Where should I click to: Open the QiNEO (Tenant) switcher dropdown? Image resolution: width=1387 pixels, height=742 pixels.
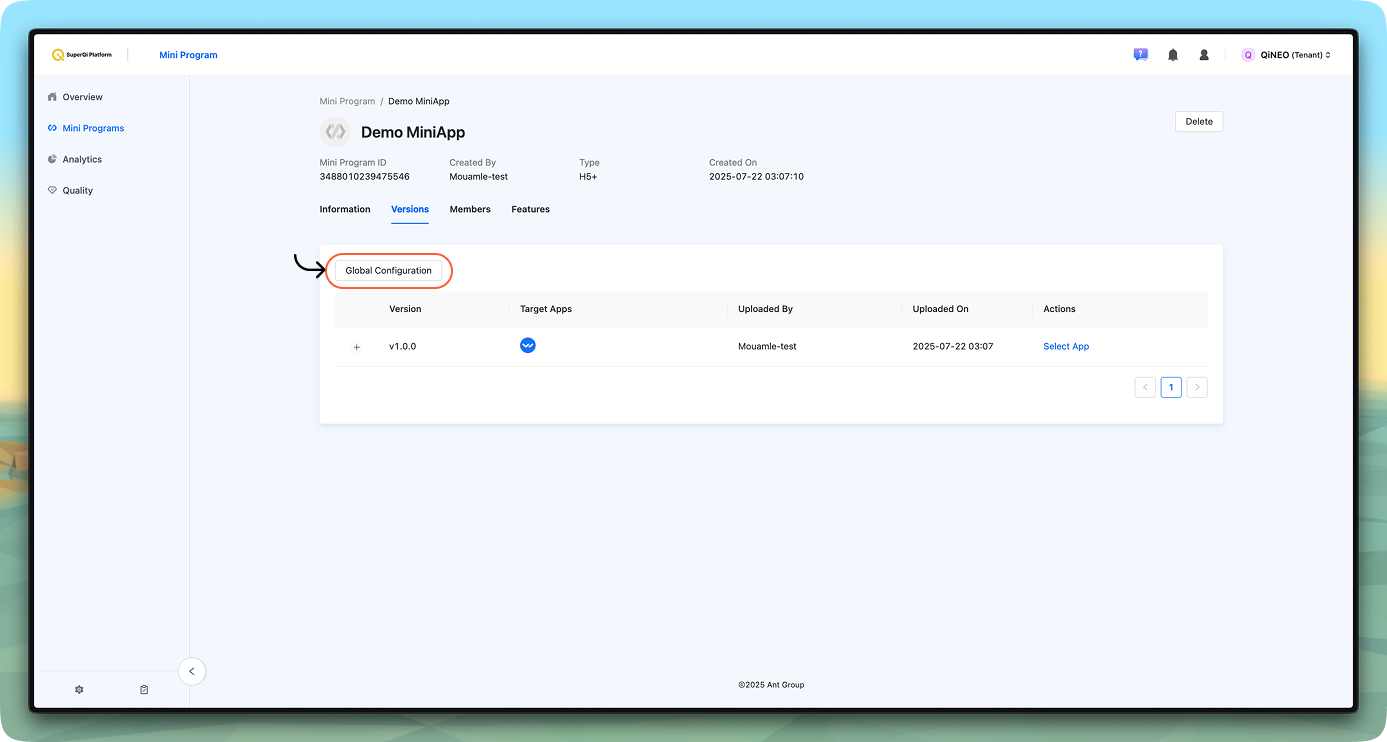click(x=1287, y=55)
